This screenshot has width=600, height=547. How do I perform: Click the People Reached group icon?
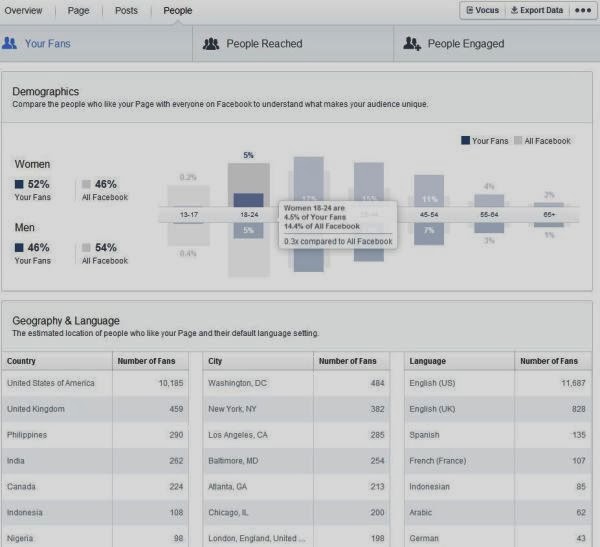211,44
